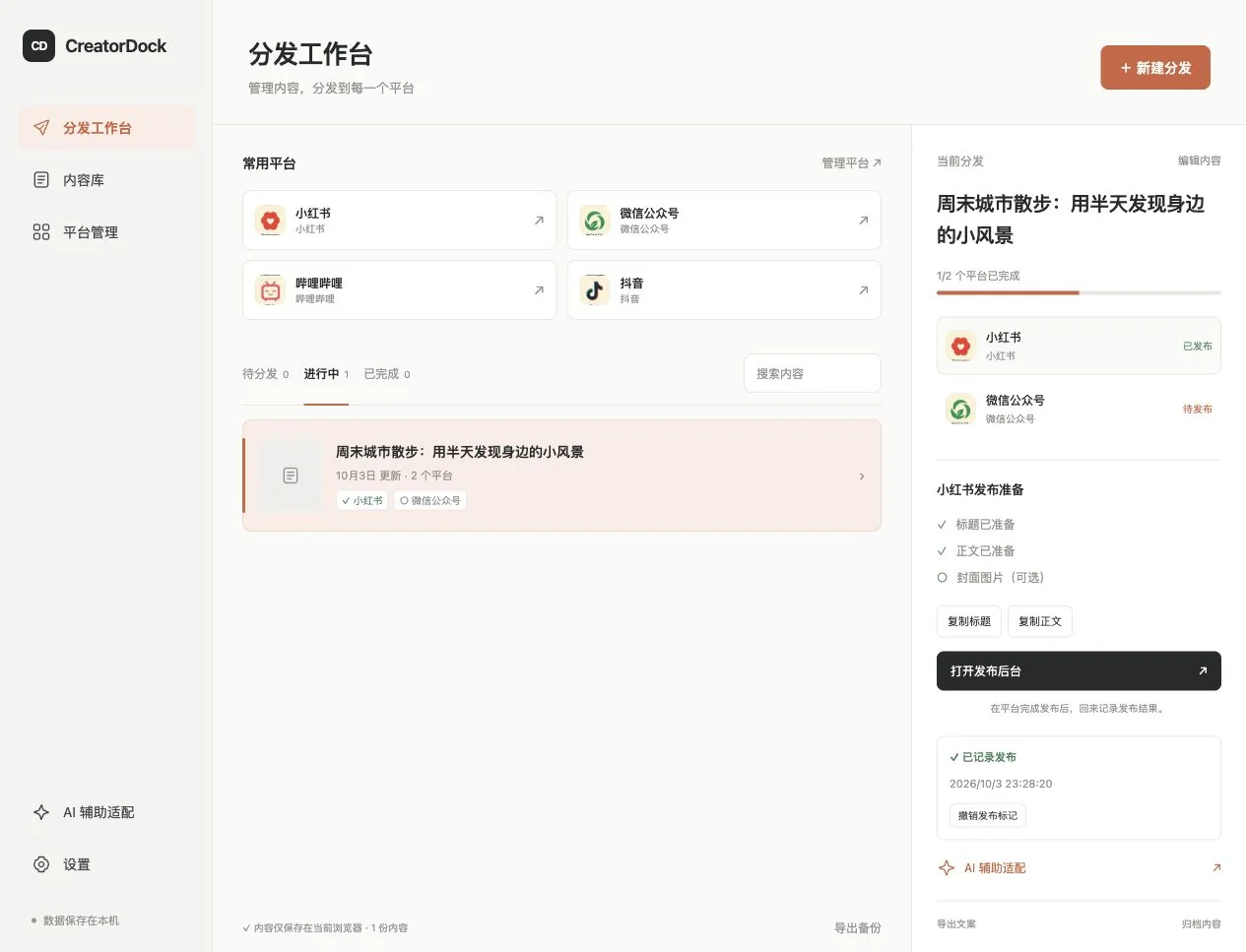Switch to the 待分发 tab
This screenshot has height=952, width=1246.
point(266,374)
